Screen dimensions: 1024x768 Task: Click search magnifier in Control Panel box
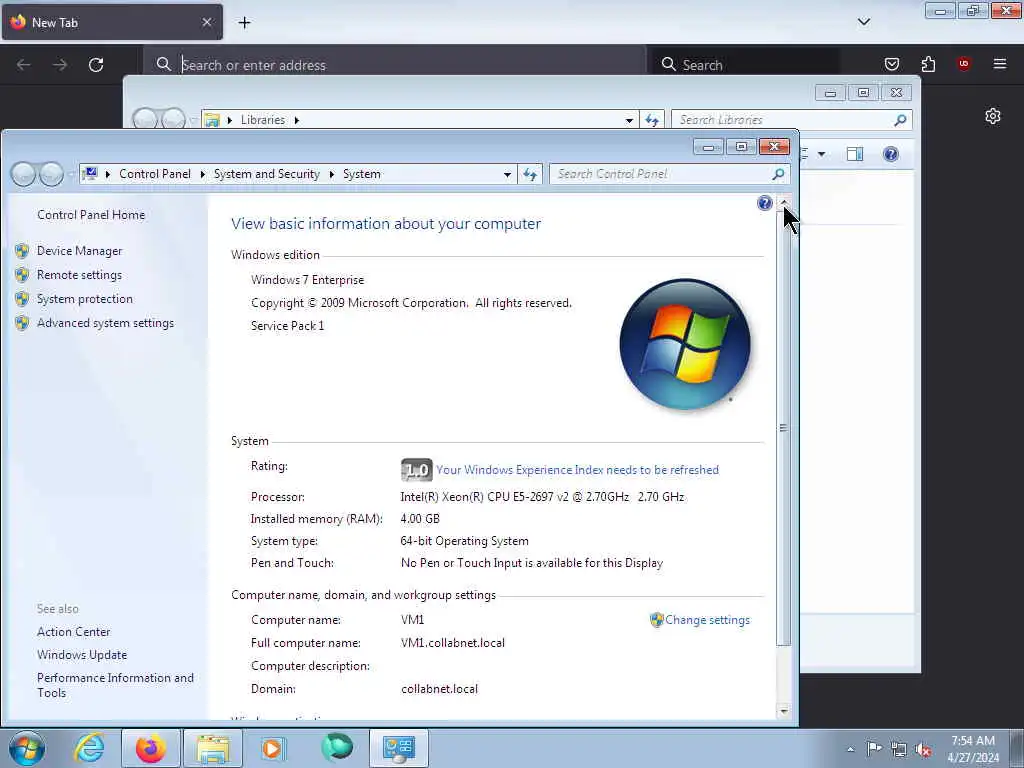click(x=778, y=174)
